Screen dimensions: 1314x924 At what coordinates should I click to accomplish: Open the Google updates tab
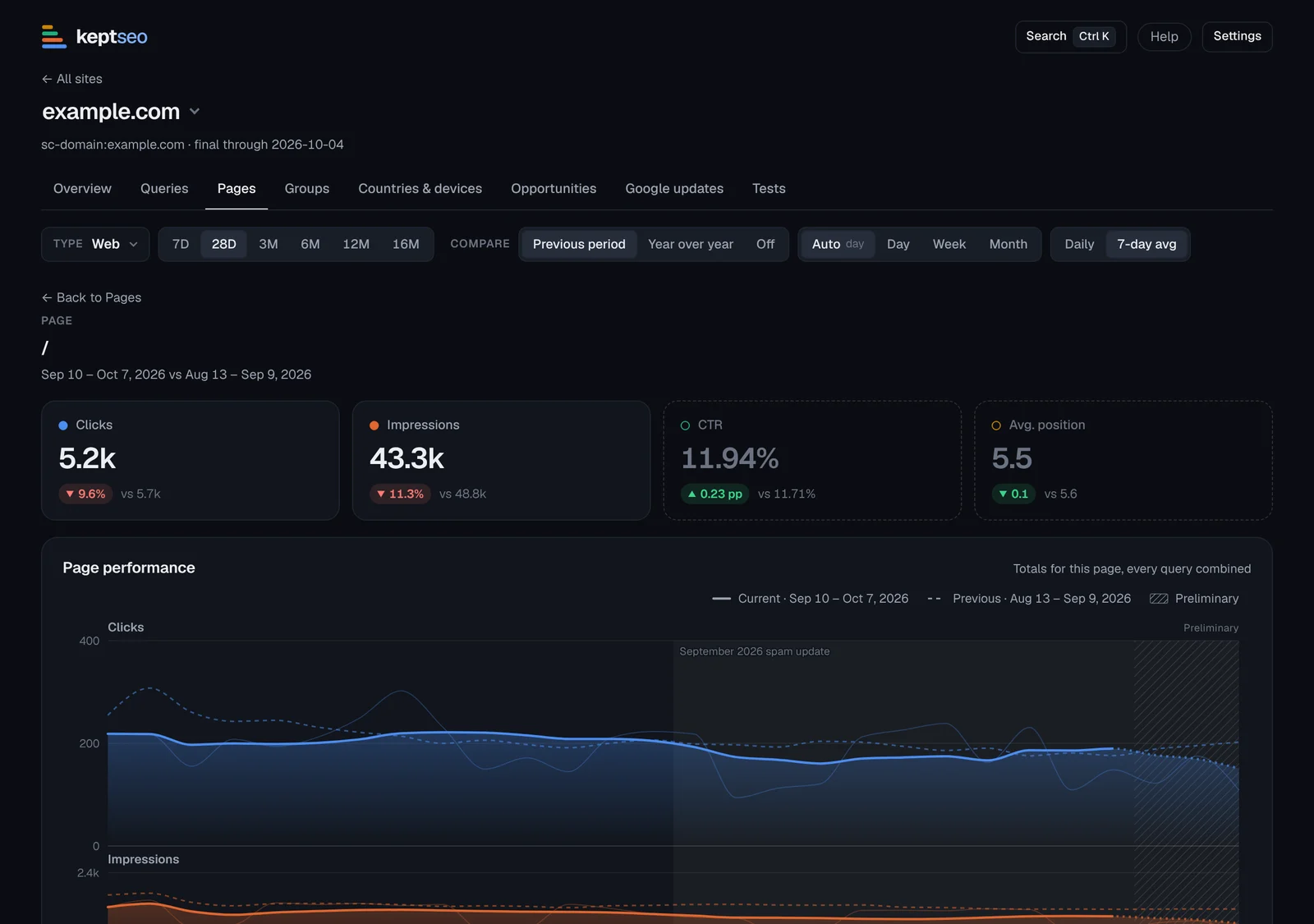(x=674, y=189)
